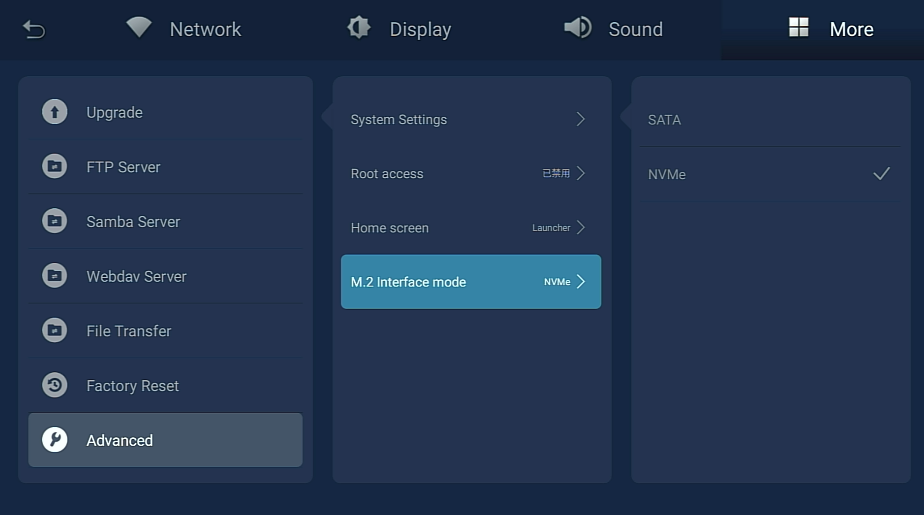
Task: Open the Display tab
Action: pyautogui.click(x=399, y=29)
